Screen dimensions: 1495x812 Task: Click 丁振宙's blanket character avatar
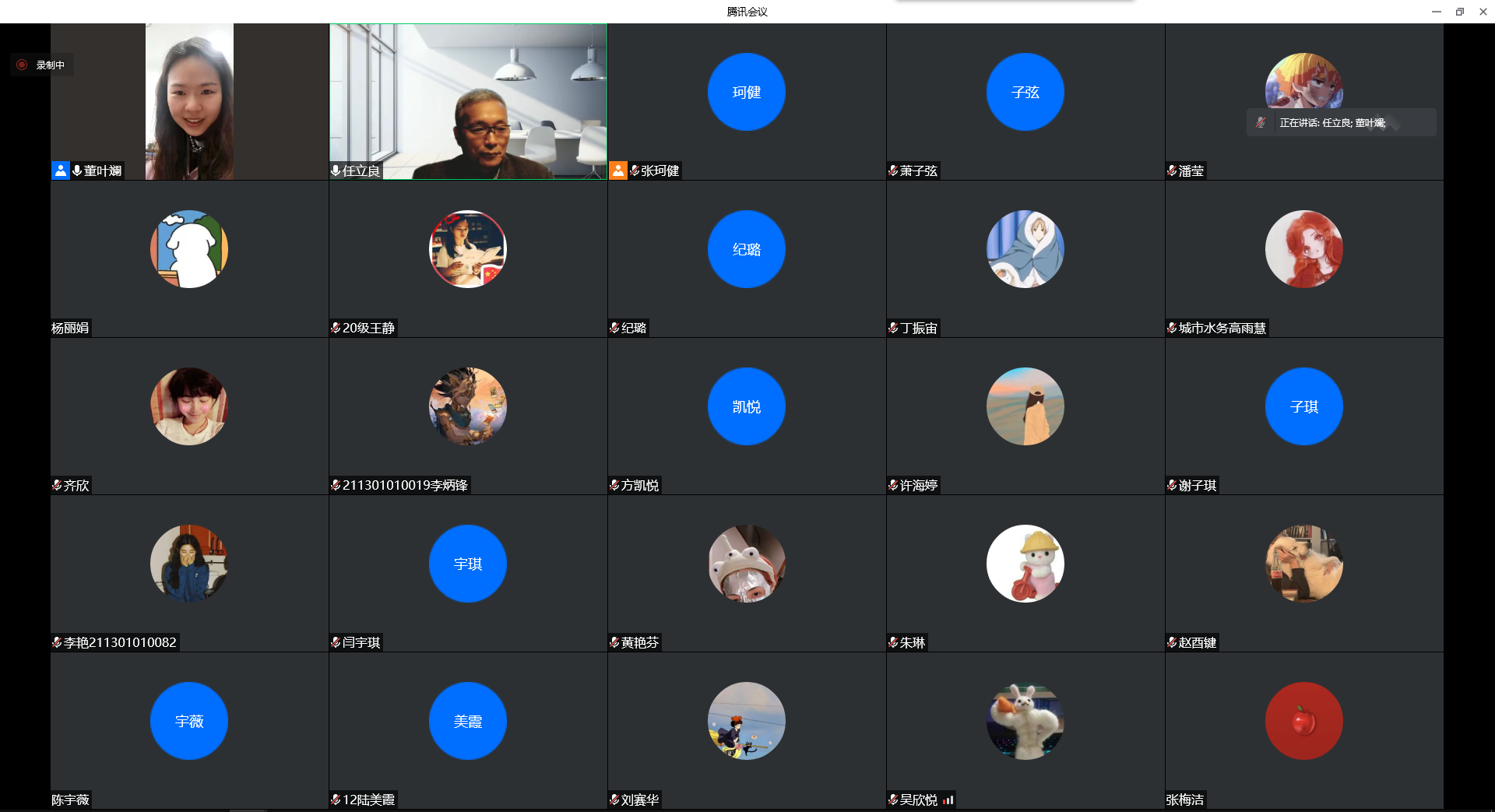point(1025,249)
